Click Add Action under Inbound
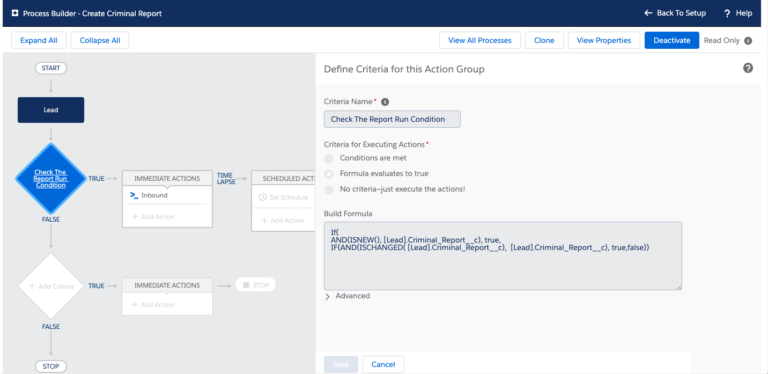 coord(153,216)
